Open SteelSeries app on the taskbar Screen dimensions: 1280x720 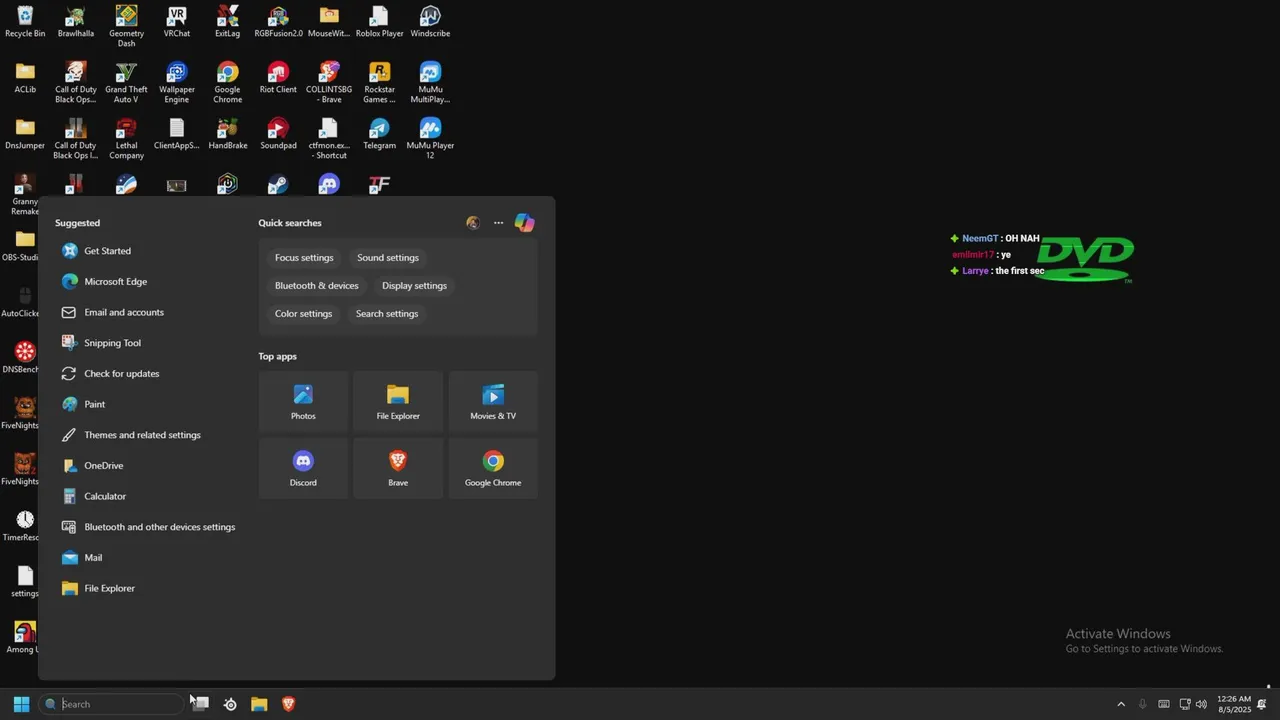click(x=230, y=704)
